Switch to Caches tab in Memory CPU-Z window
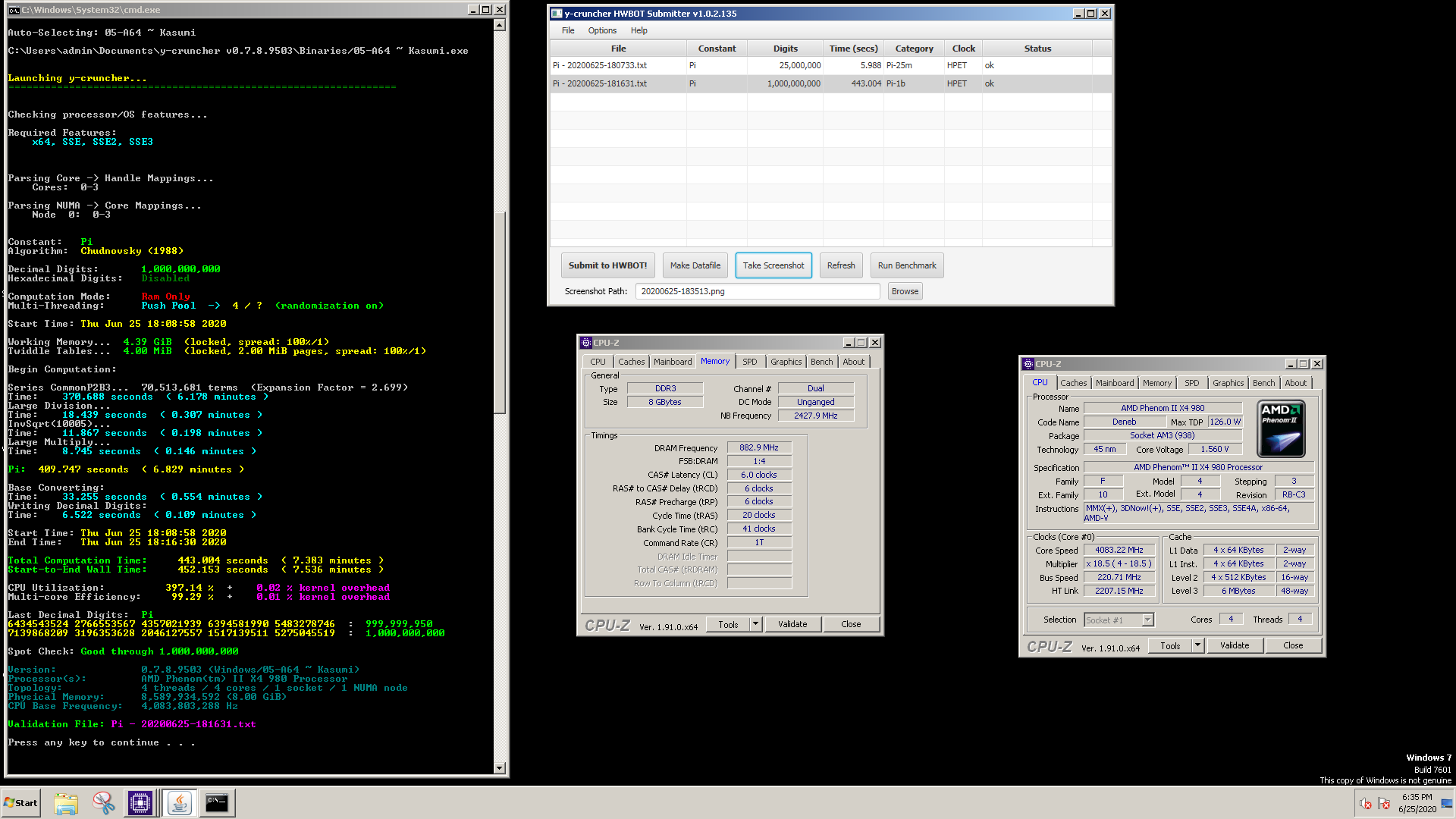Image resolution: width=1456 pixels, height=819 pixels. [631, 362]
